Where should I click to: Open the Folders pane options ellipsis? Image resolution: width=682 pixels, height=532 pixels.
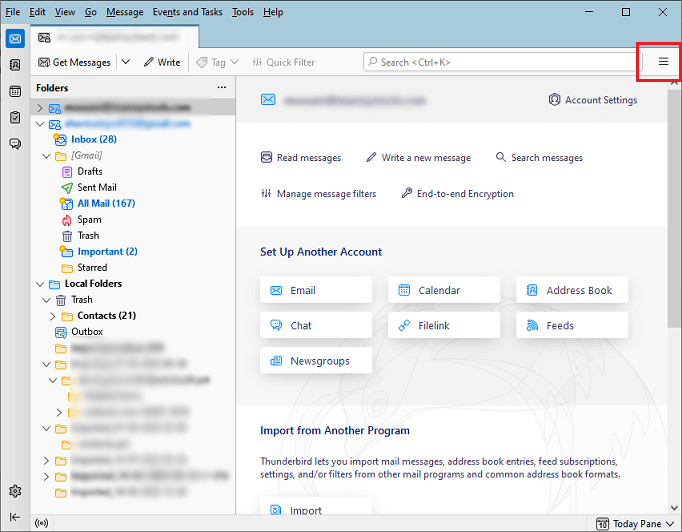pyautogui.click(x=222, y=87)
